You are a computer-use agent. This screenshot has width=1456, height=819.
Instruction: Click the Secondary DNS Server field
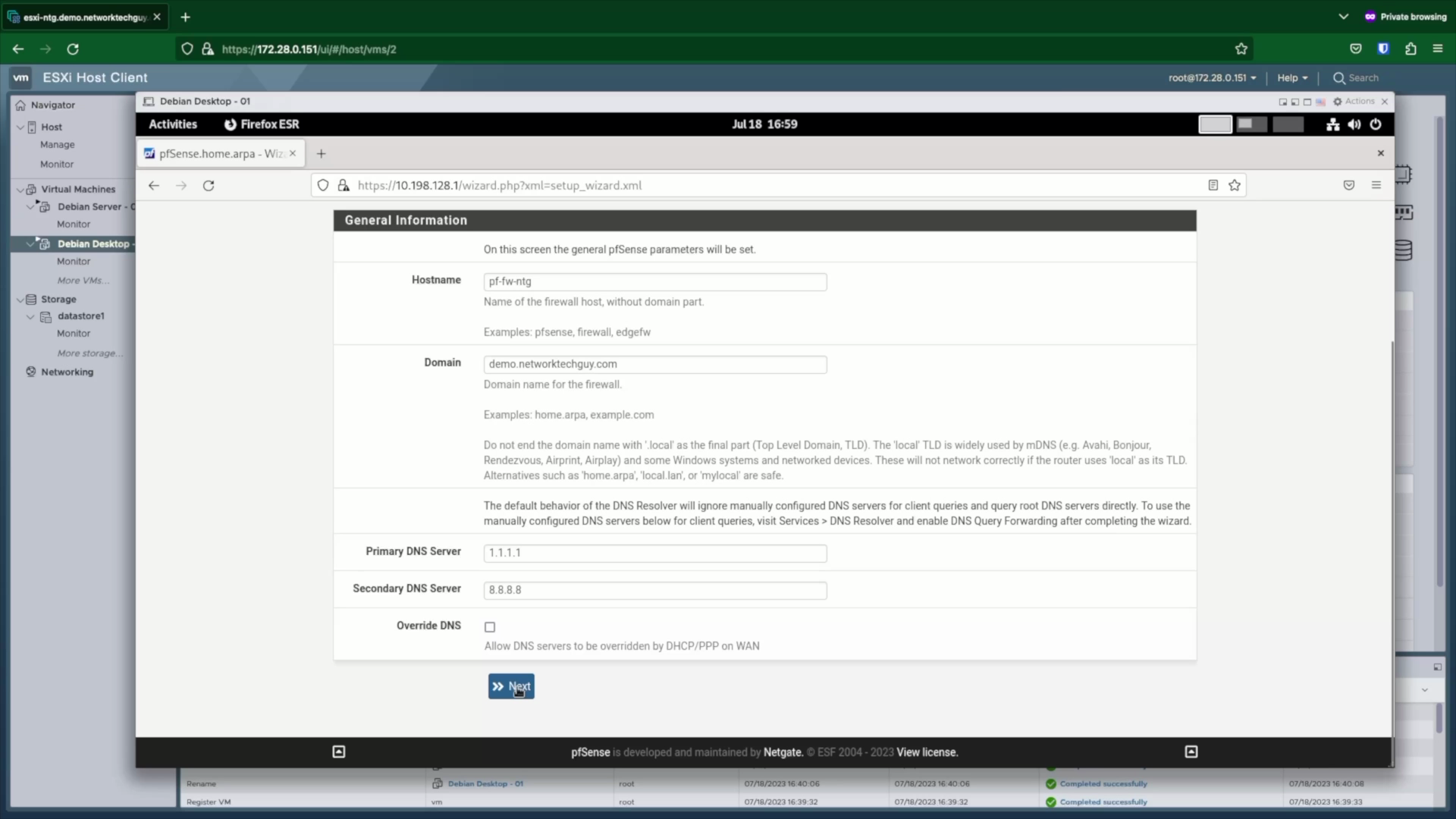pos(655,590)
